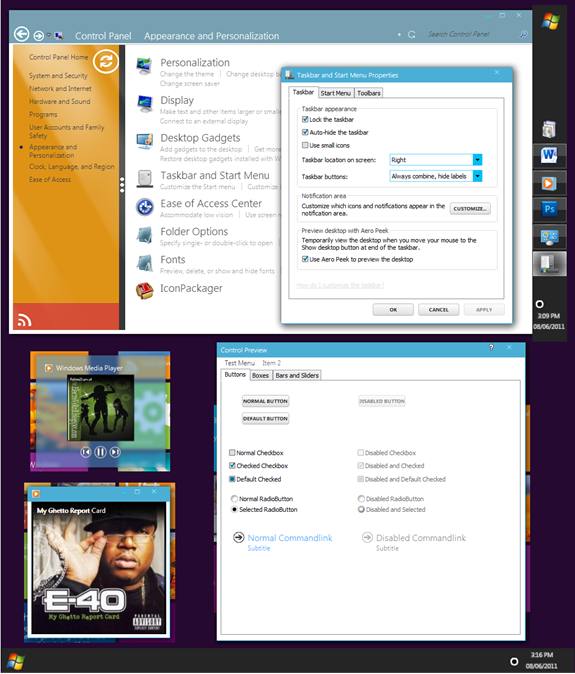
Task: Switch to the Start Menu tab
Action: [x=336, y=93]
